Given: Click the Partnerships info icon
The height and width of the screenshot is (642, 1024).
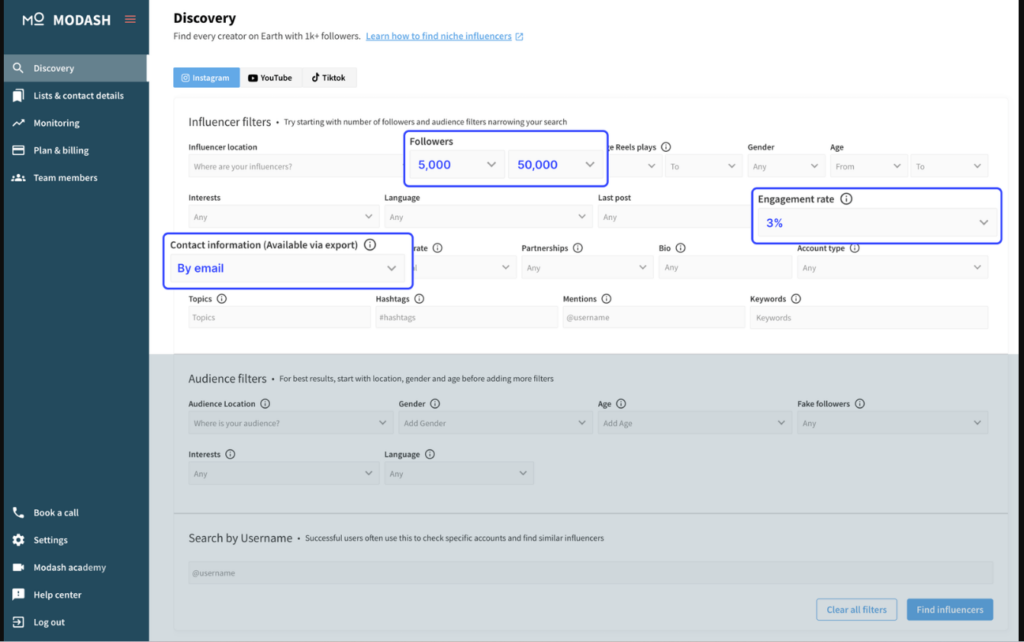Looking at the screenshot, I should click(578, 248).
